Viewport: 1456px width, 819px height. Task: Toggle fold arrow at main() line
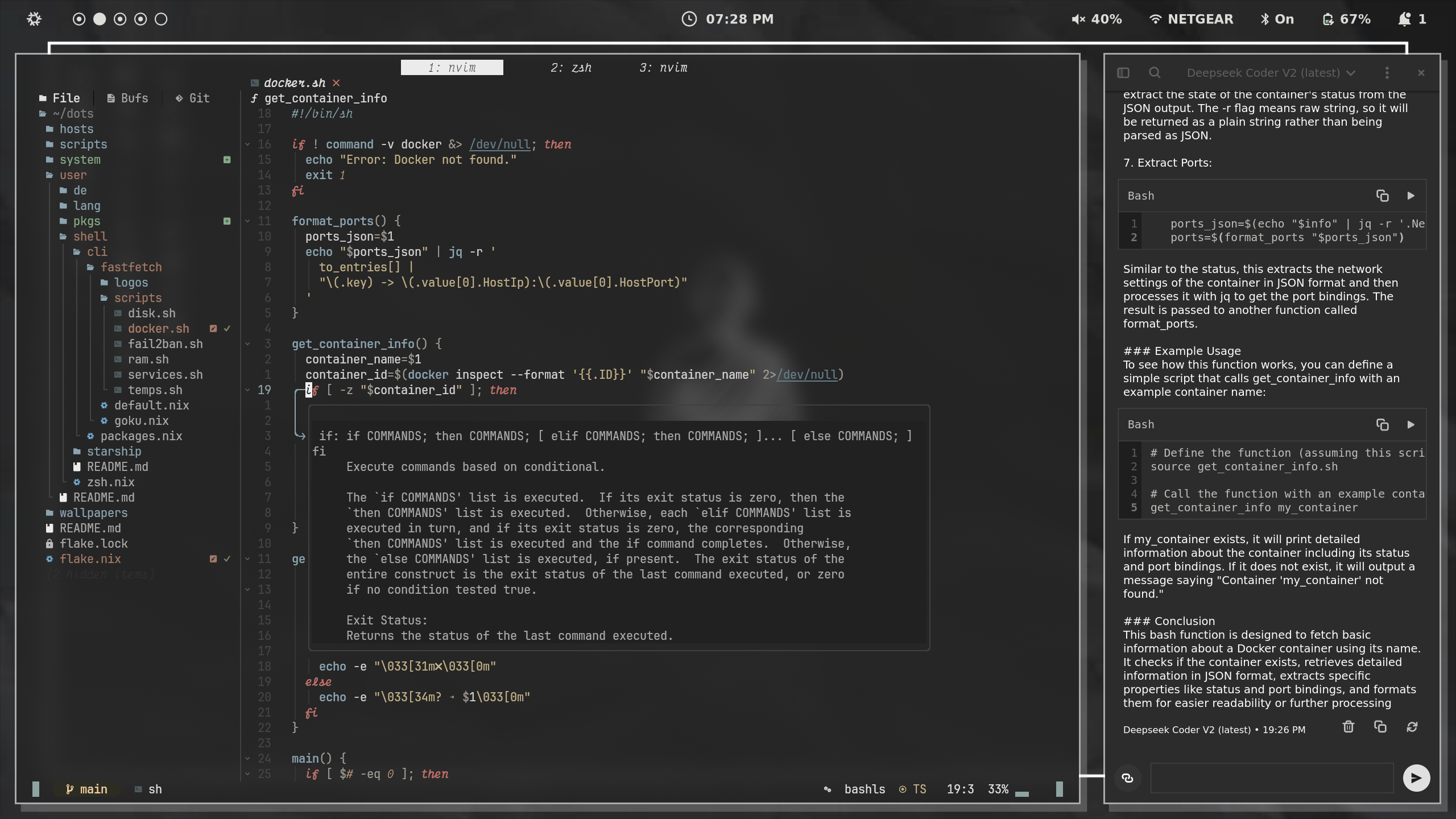click(x=247, y=759)
